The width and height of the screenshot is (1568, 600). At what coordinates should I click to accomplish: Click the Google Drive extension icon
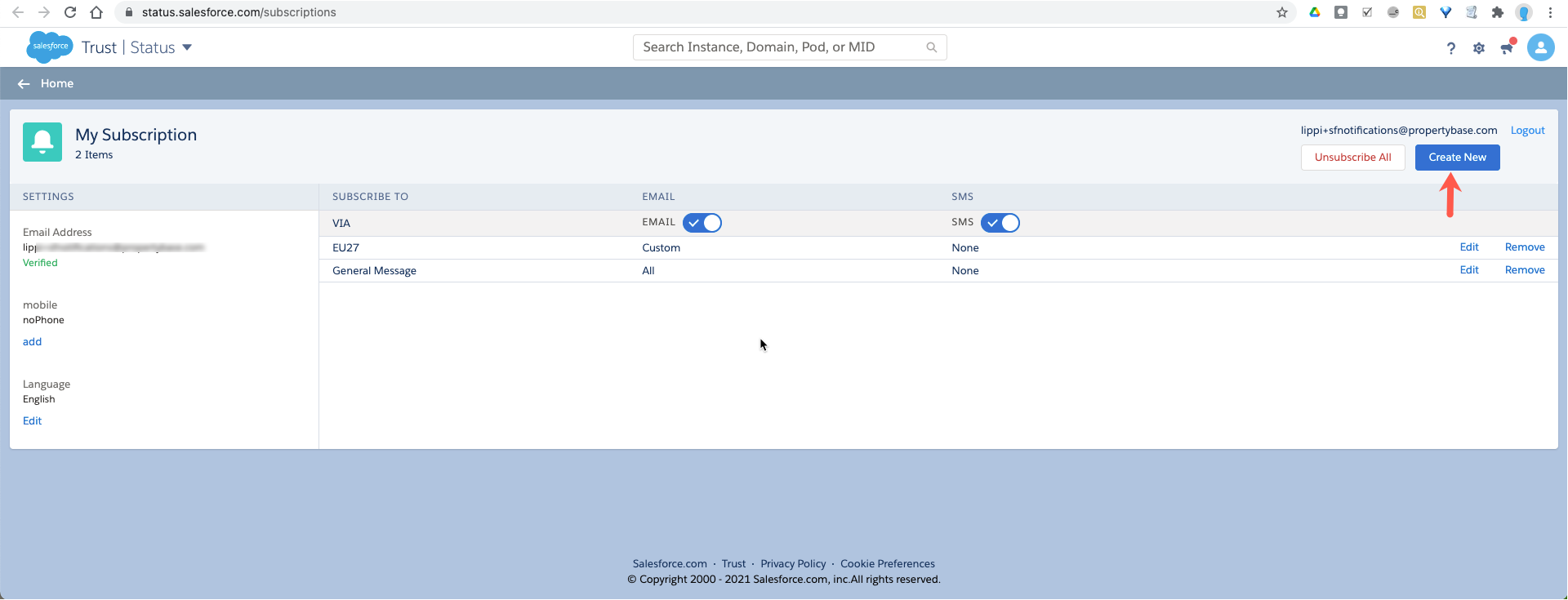coord(1315,12)
